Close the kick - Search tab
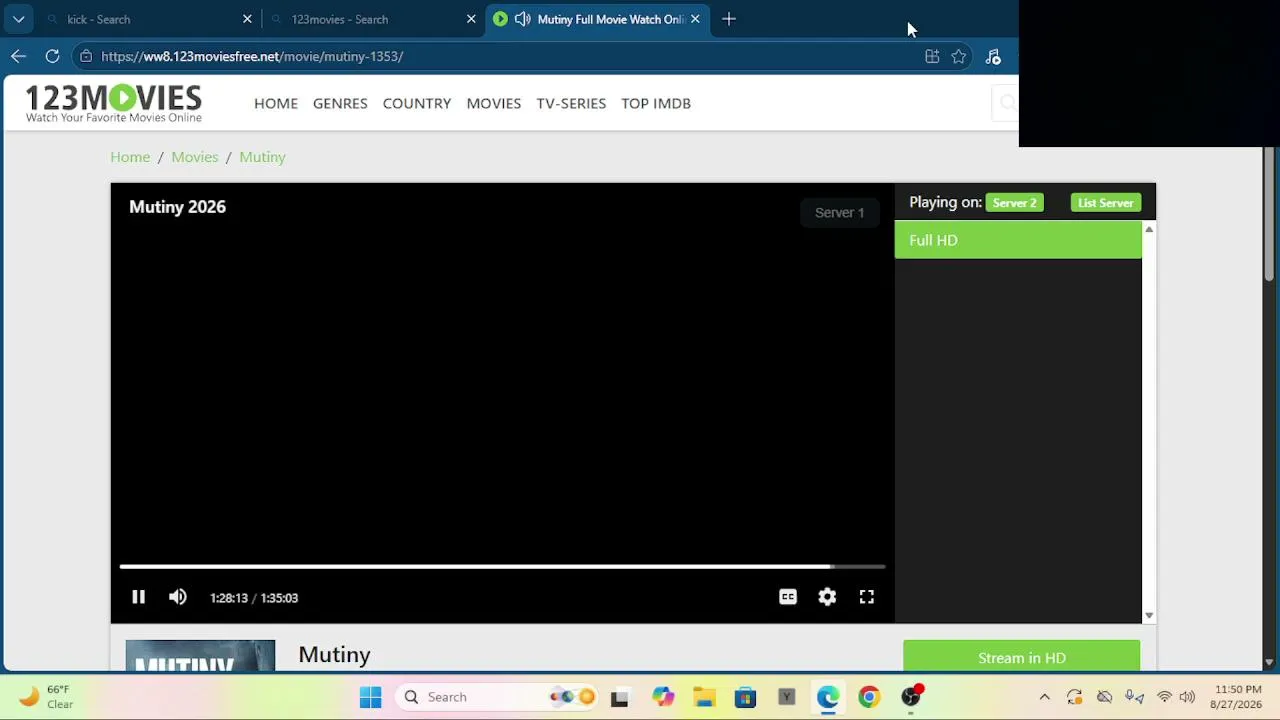 click(x=247, y=19)
